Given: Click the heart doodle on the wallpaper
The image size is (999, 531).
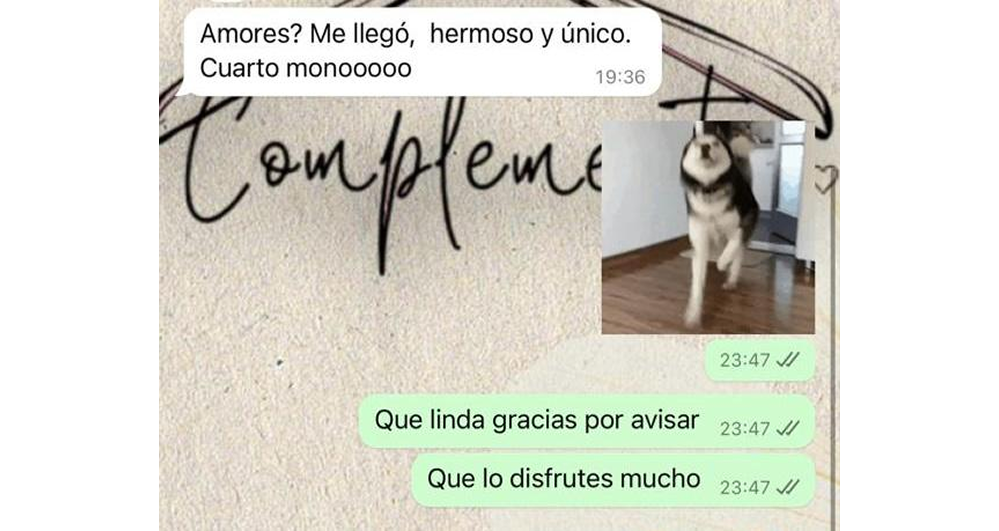Looking at the screenshot, I should tap(825, 178).
